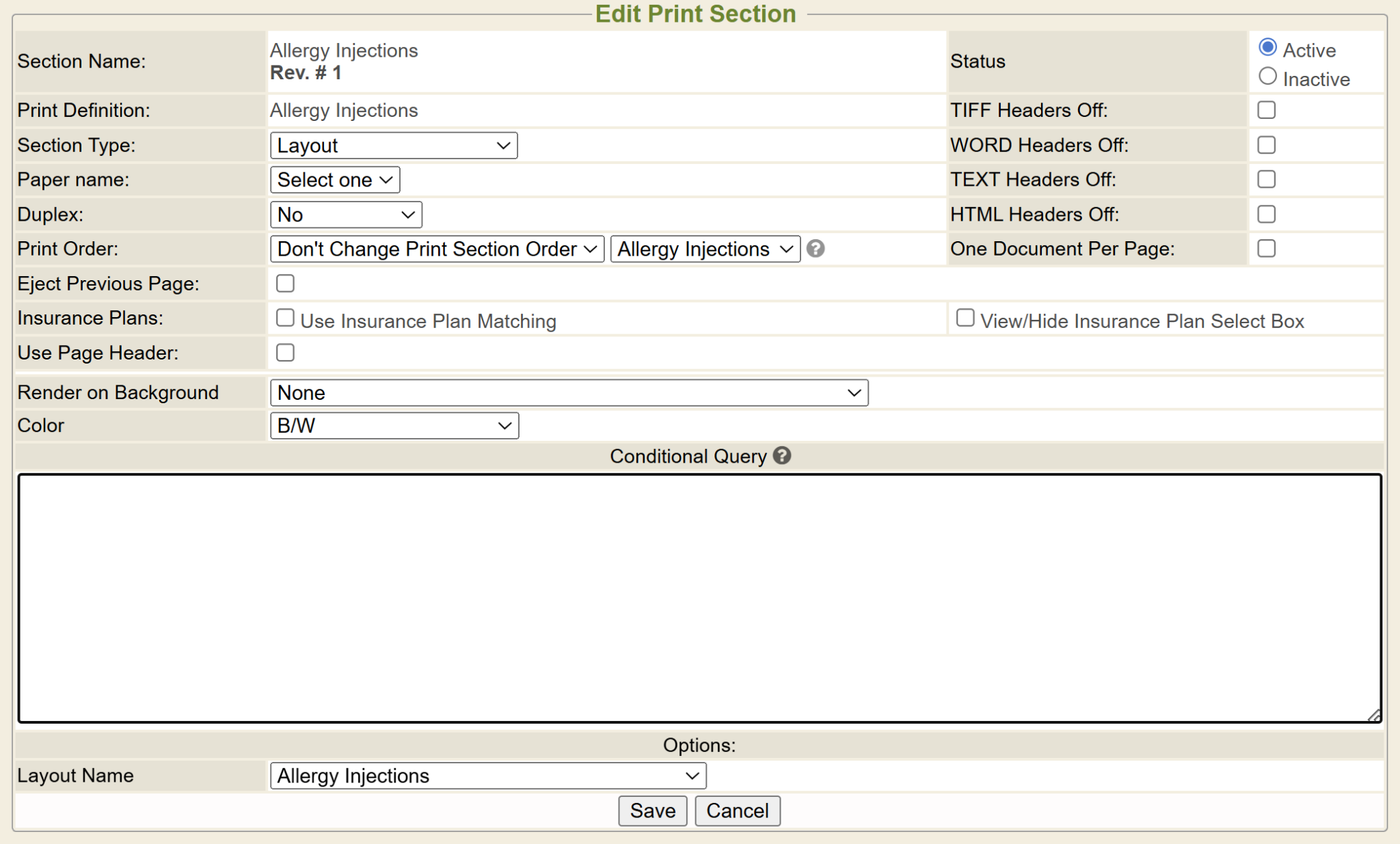Viewport: 1400px width, 844px height.
Task: Enable TIFF Headers Off checkbox
Action: [1266, 110]
